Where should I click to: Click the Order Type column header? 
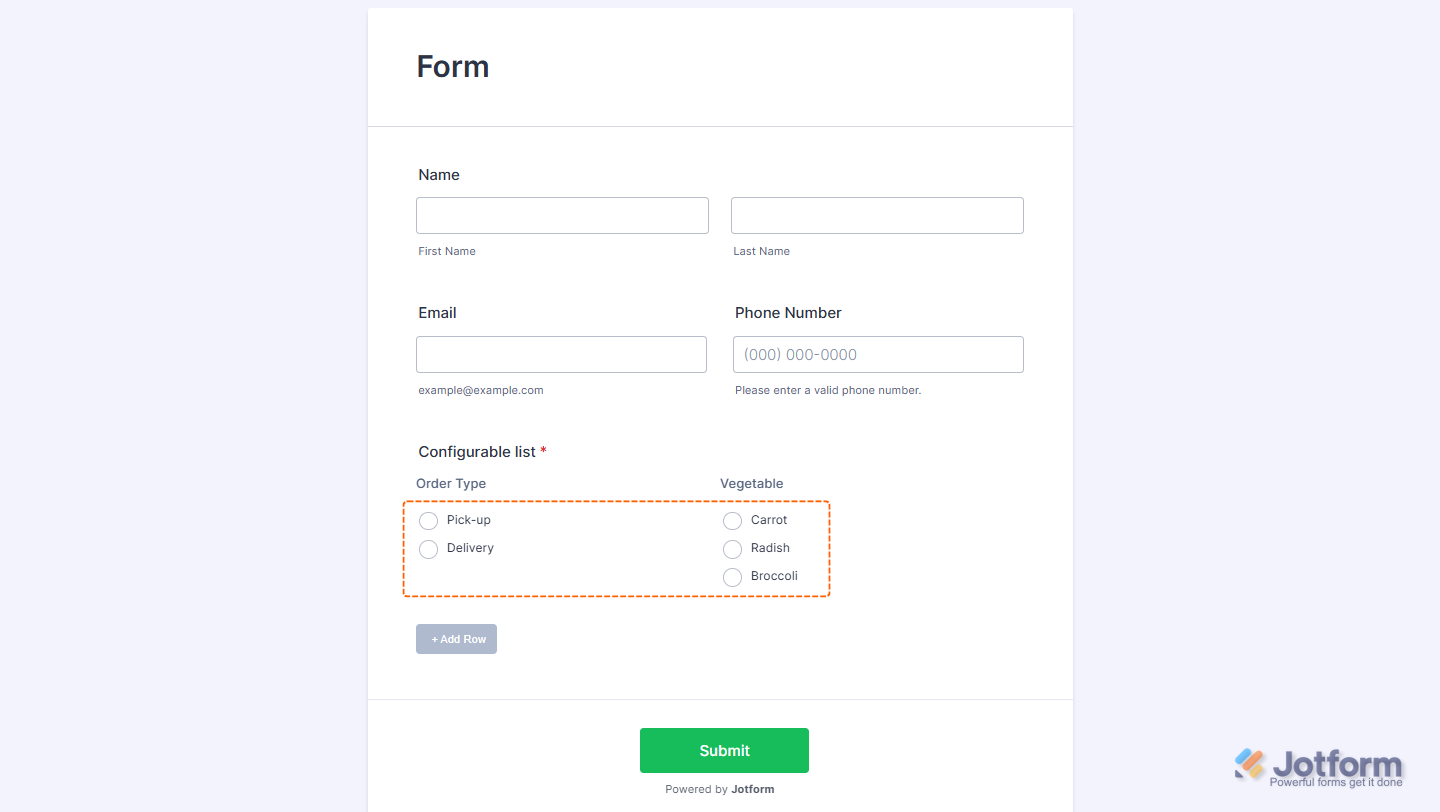(451, 484)
